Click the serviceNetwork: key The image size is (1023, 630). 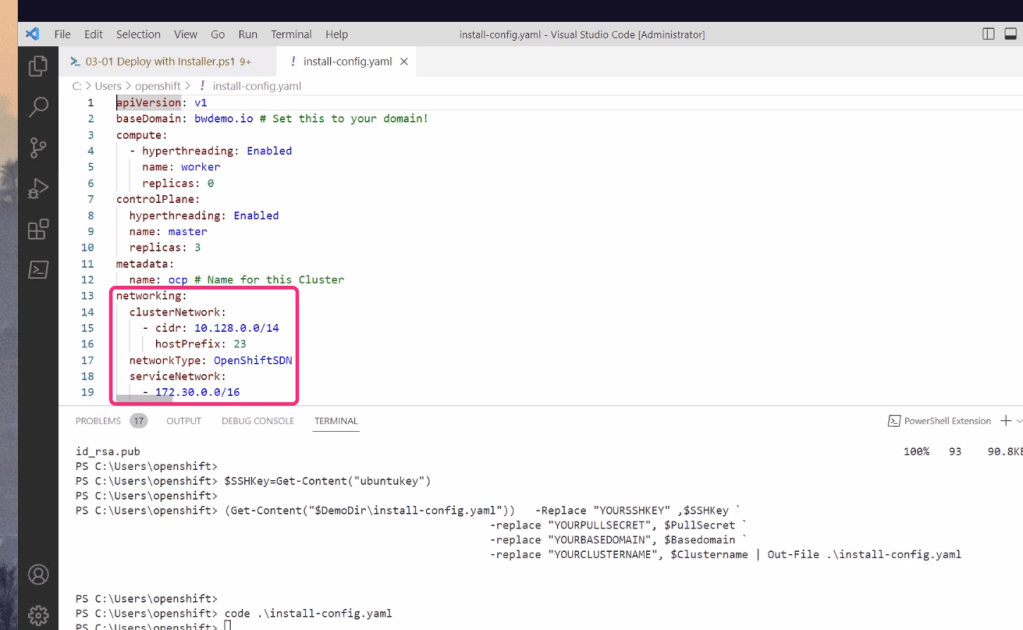click(177, 376)
